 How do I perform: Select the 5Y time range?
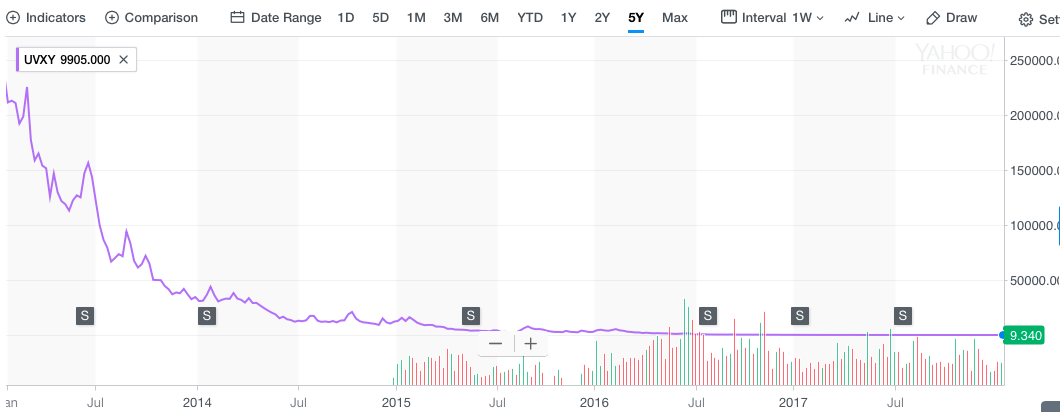(636, 18)
